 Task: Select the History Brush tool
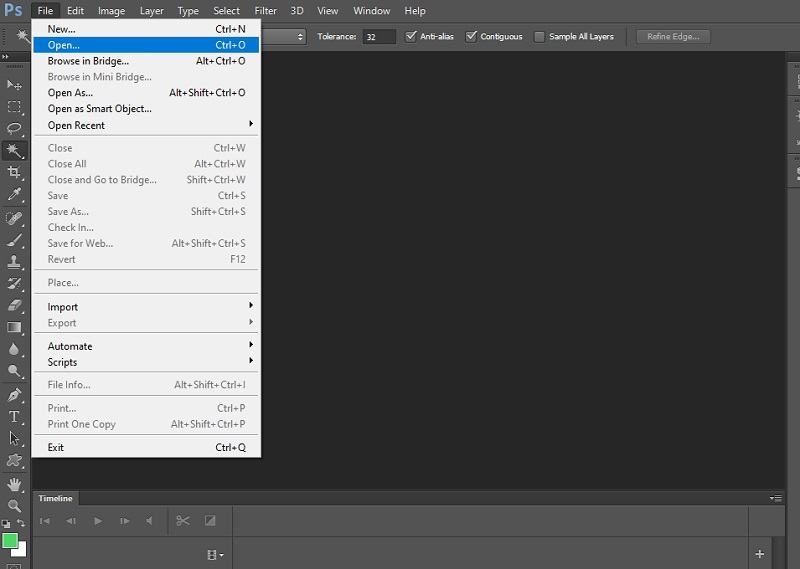click(x=14, y=284)
